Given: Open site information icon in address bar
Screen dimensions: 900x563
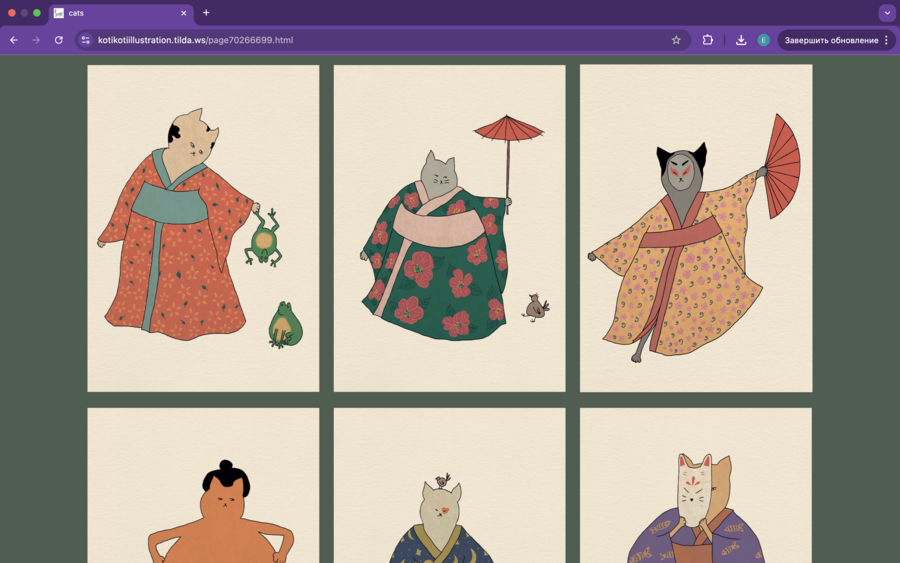Looking at the screenshot, I should [86, 40].
